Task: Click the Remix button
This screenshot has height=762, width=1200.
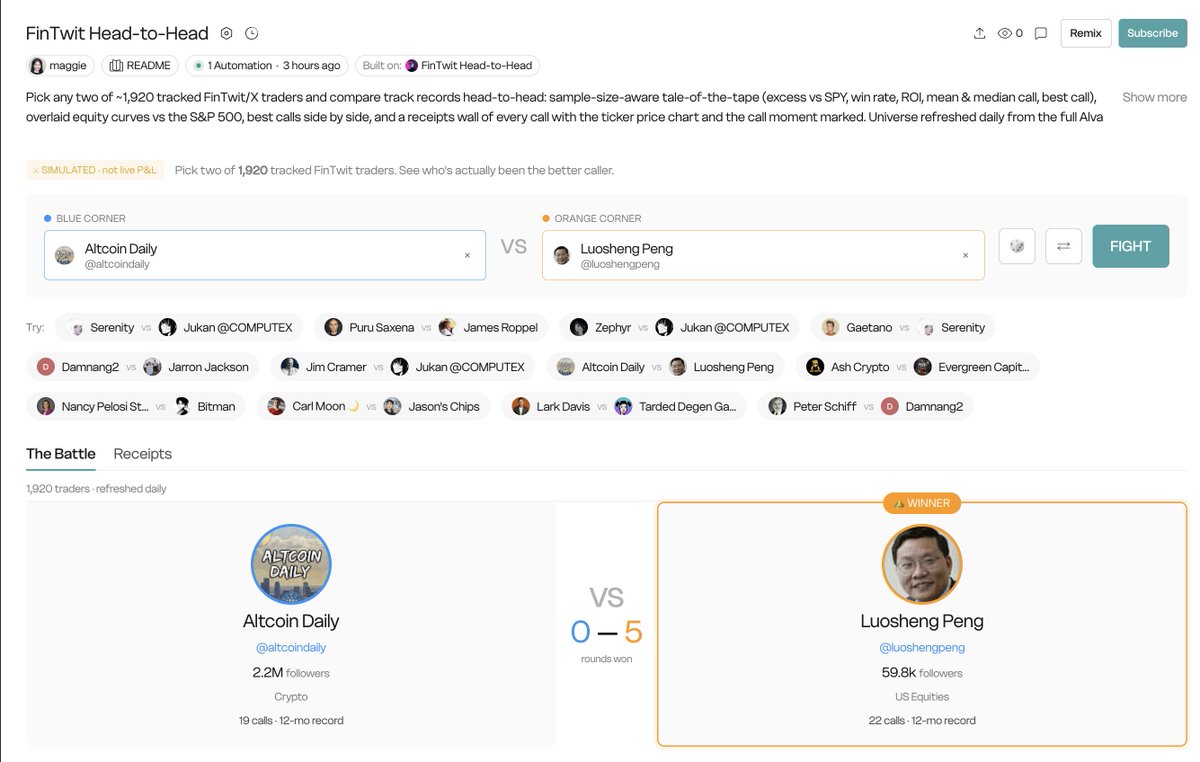Action: [1086, 33]
